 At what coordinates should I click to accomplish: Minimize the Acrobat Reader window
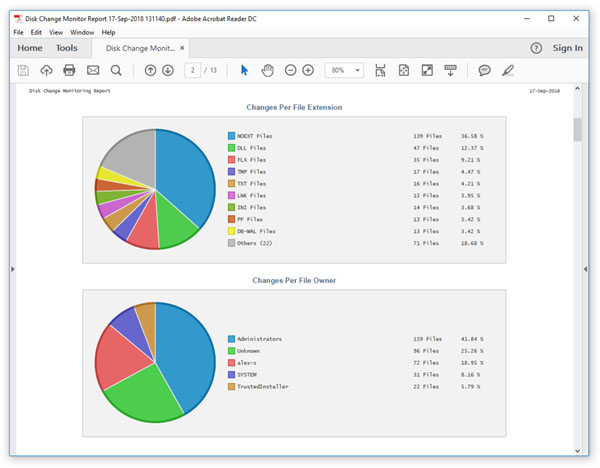point(527,19)
